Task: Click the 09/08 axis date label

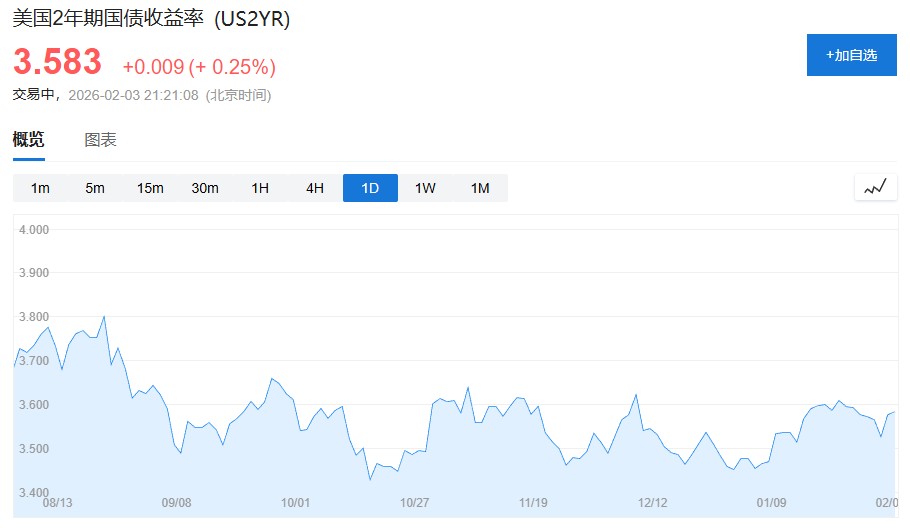Action: tap(176, 503)
